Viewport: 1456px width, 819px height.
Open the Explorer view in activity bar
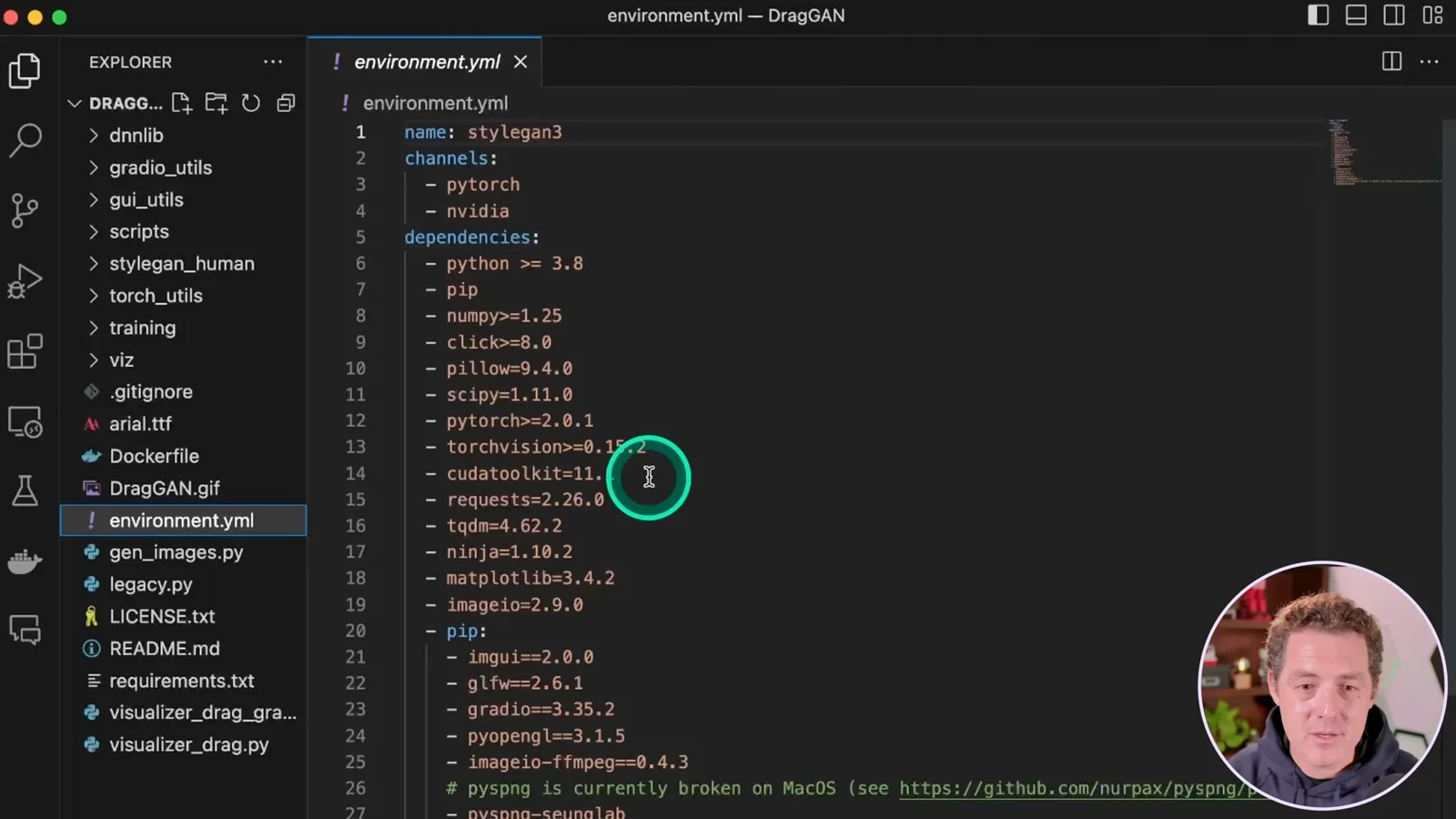coord(25,70)
